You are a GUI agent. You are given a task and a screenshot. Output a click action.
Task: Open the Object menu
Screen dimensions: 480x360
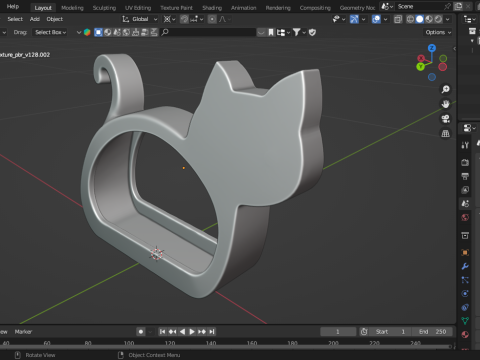coord(55,19)
